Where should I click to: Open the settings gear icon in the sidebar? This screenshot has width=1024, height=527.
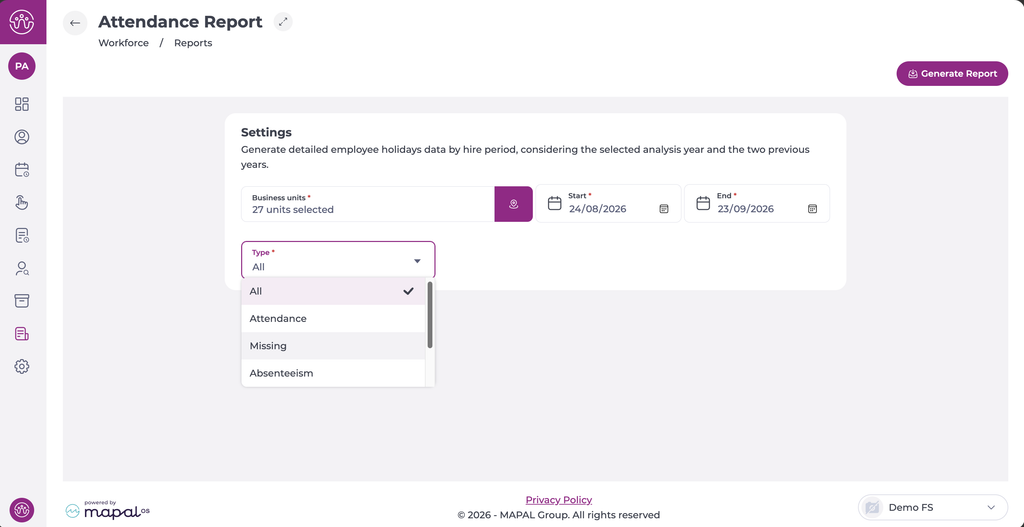coord(22,366)
